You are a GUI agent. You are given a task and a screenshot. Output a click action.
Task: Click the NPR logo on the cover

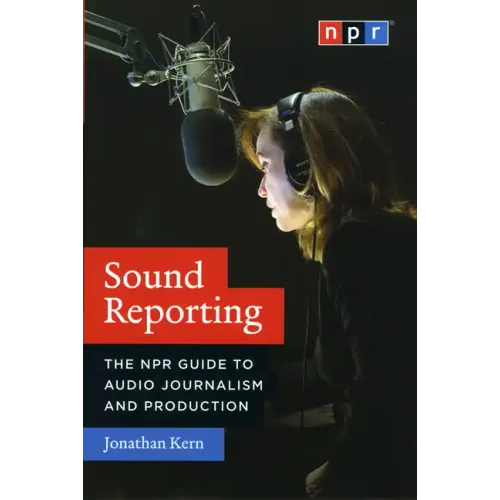tap(353, 33)
